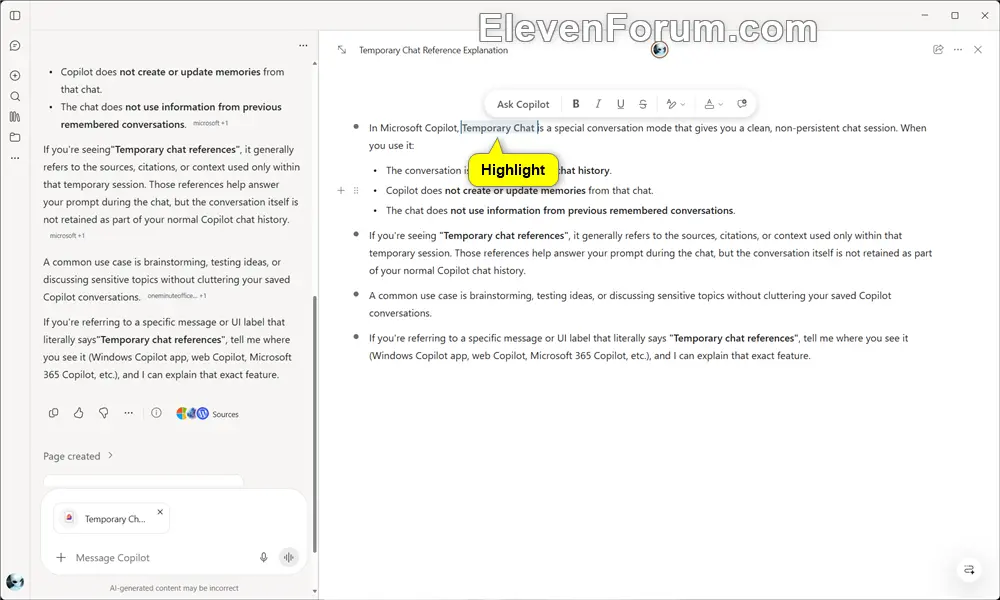This screenshot has width=1000, height=600.
Task: Click the microphone dictation icon
Action: coord(263,557)
